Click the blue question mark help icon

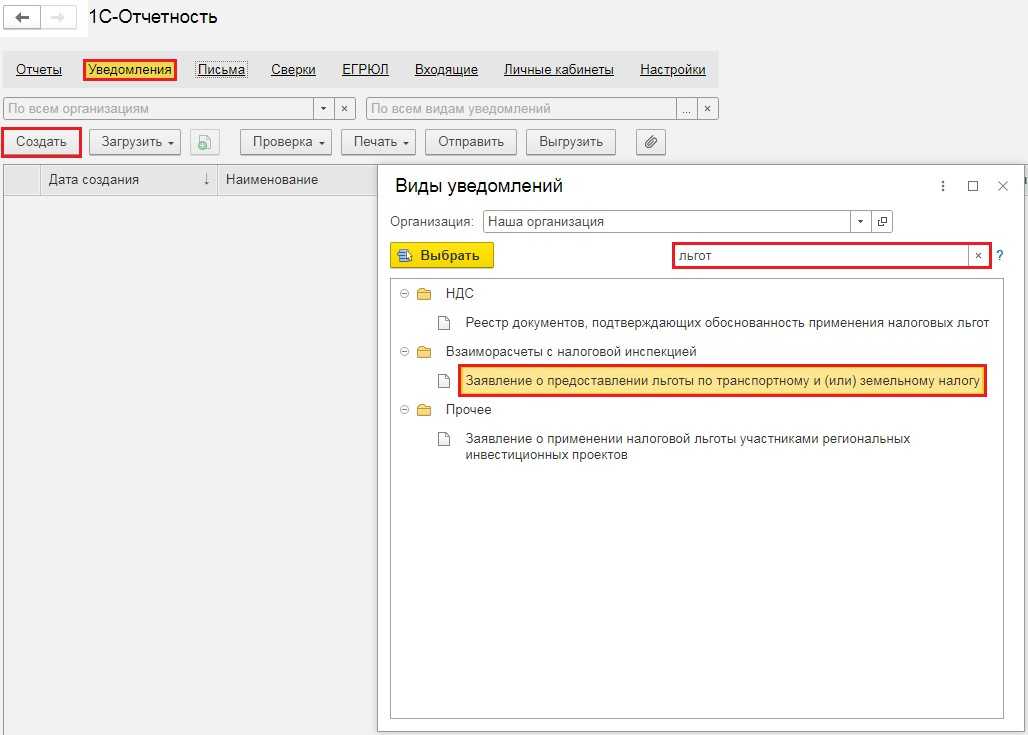tap(999, 256)
